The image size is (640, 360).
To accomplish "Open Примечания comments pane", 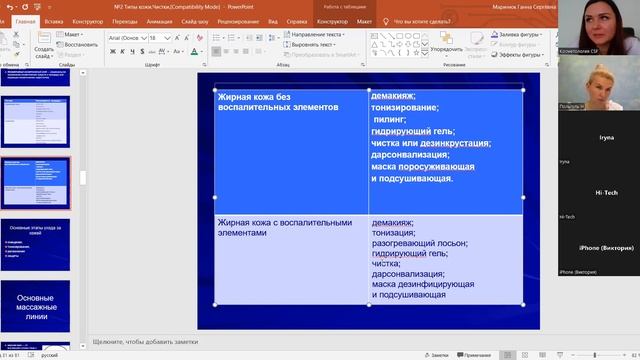I will point(474,355).
